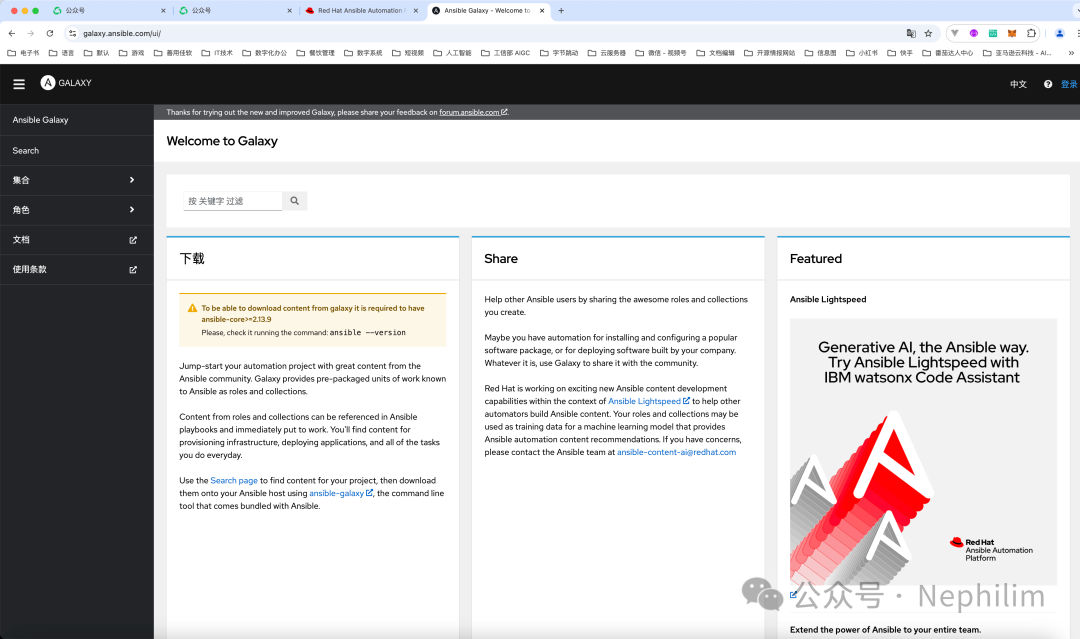This screenshot has height=639, width=1080.
Task: Switch to the first 公众号 tab
Action: pos(109,10)
